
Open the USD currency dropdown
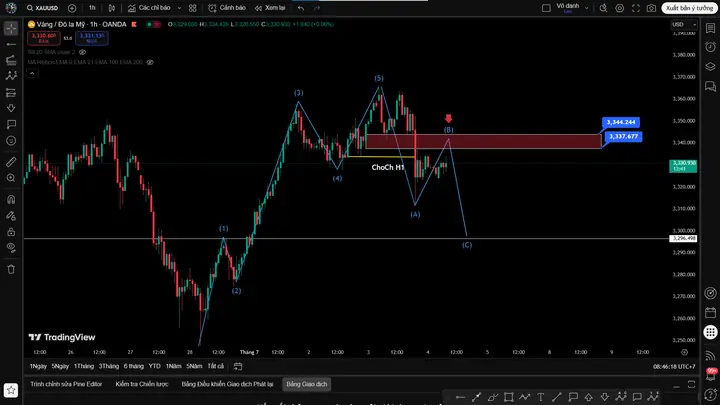pos(684,25)
